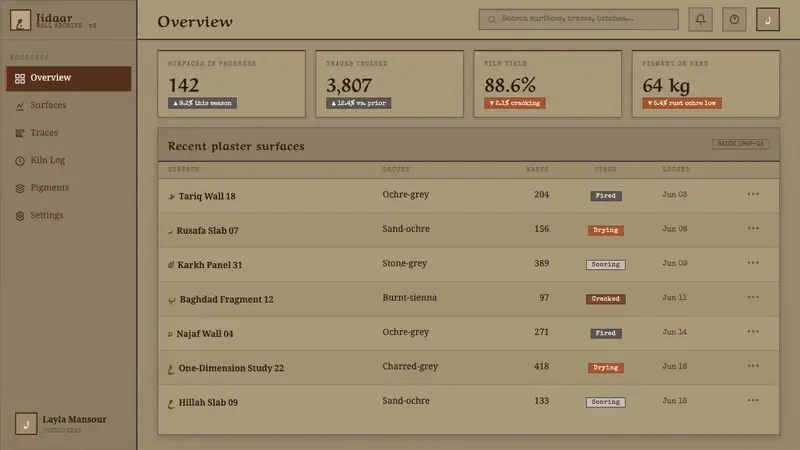Open the notifications bell

[700, 19]
